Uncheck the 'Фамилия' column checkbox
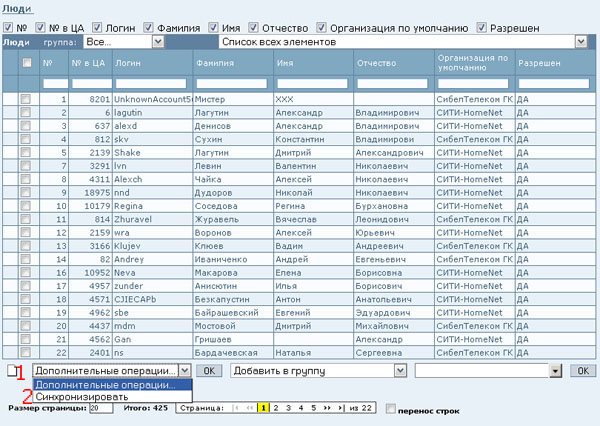Viewport: 600px width, 426px height. click(x=156, y=26)
